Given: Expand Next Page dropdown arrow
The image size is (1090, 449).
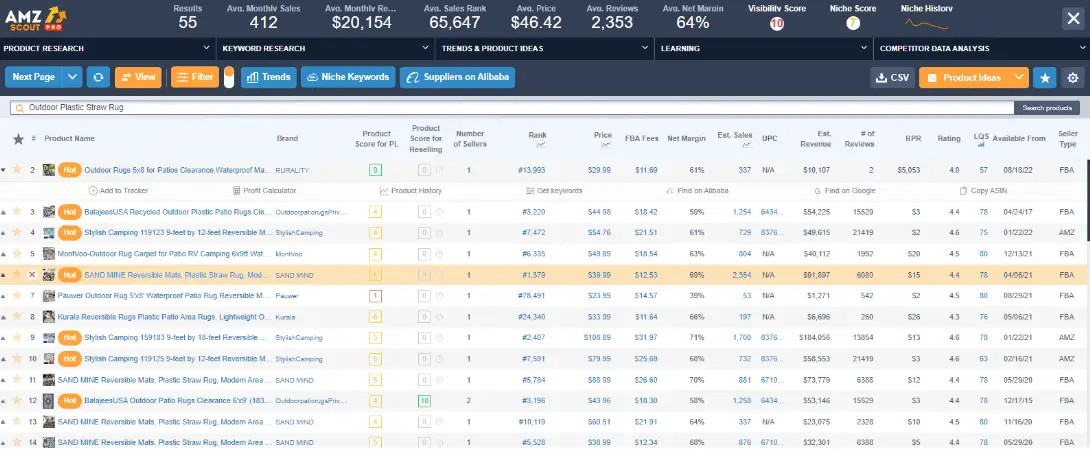Looking at the screenshot, I should pyautogui.click(x=72, y=77).
